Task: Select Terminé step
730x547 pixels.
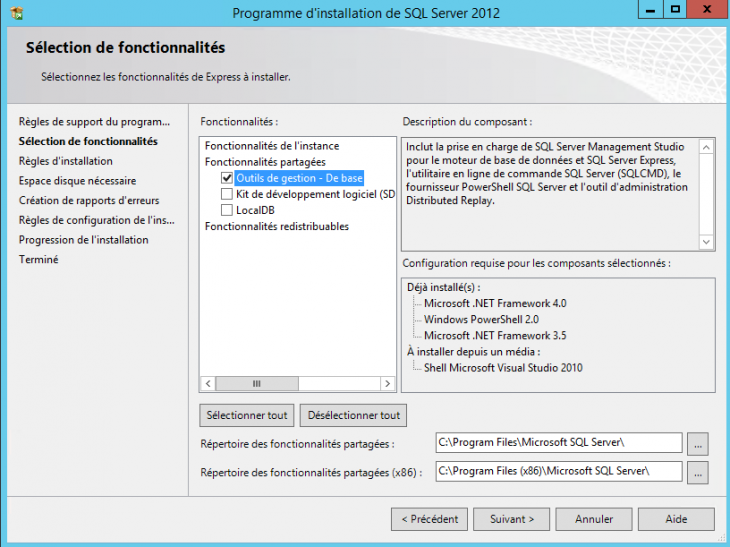Action: (39, 259)
